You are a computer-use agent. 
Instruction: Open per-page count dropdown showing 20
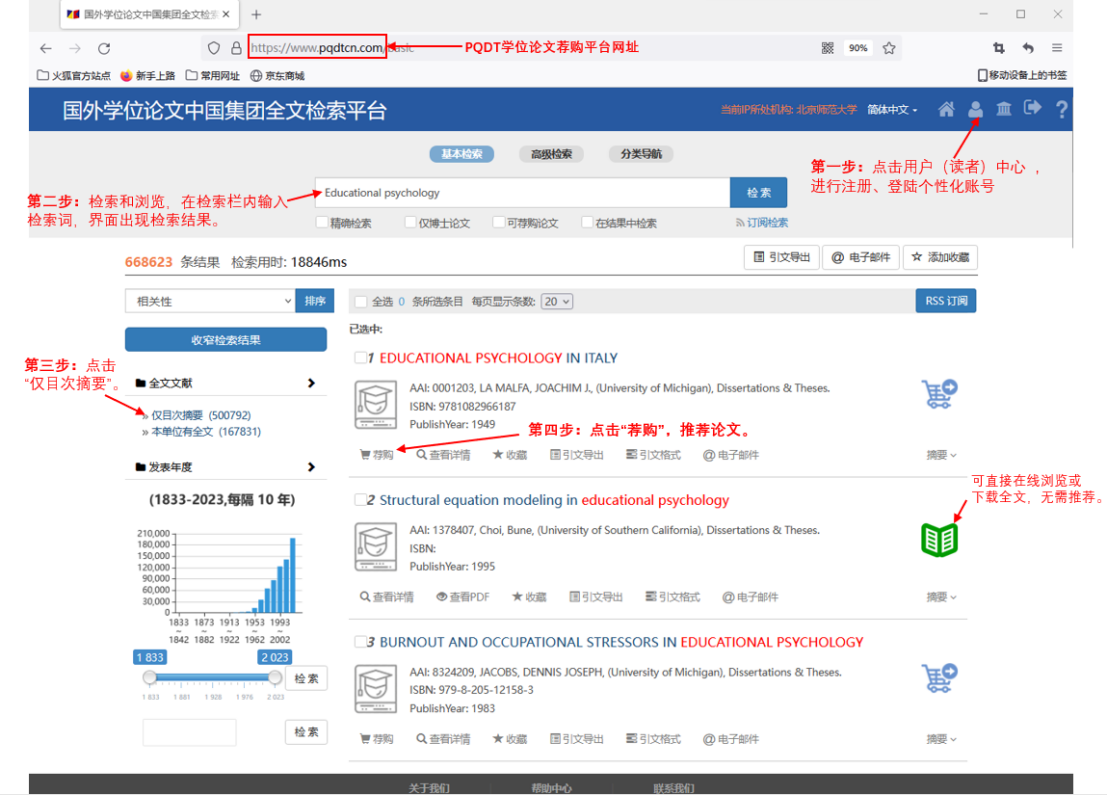point(557,302)
